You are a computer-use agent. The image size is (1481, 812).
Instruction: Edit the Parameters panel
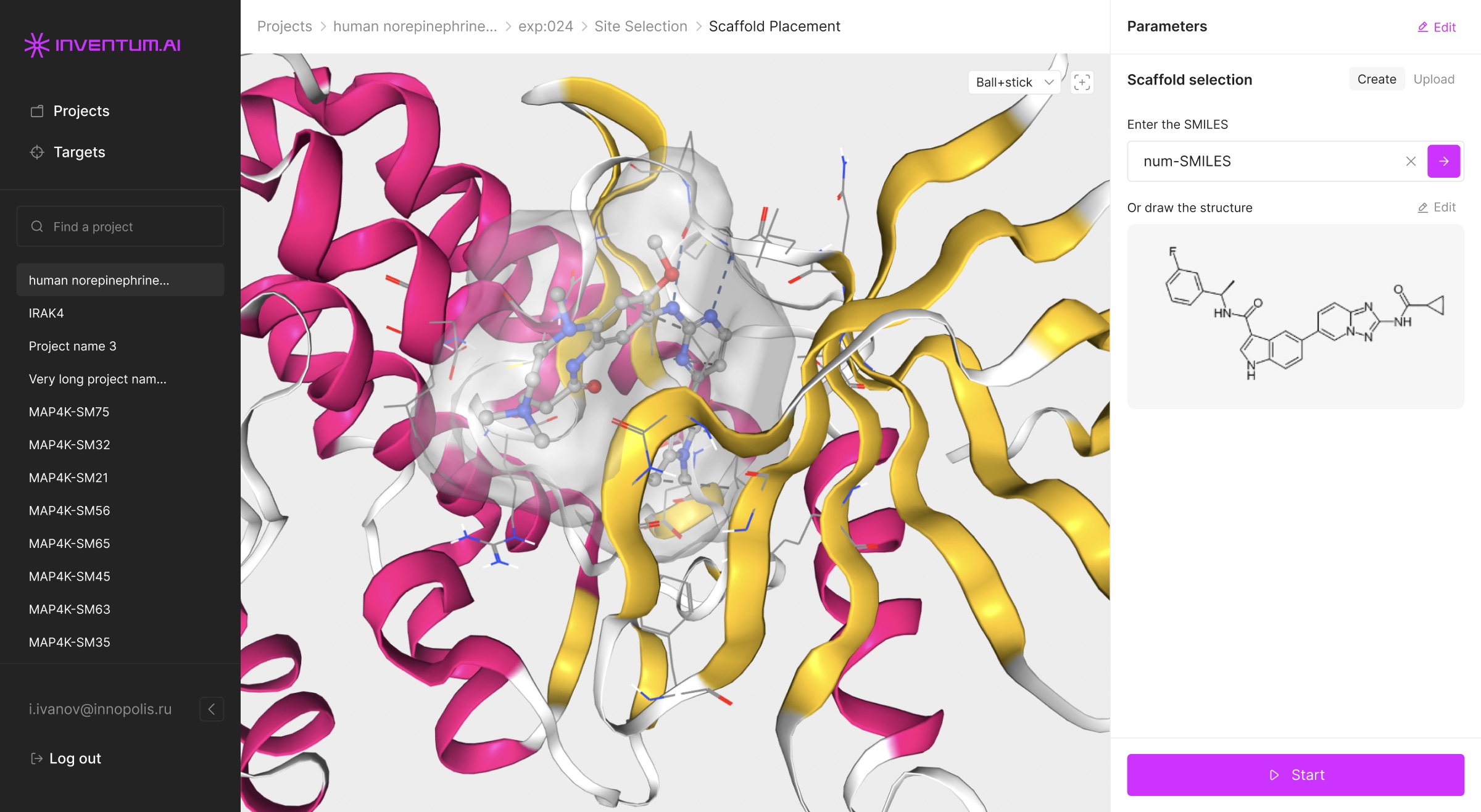tap(1436, 27)
